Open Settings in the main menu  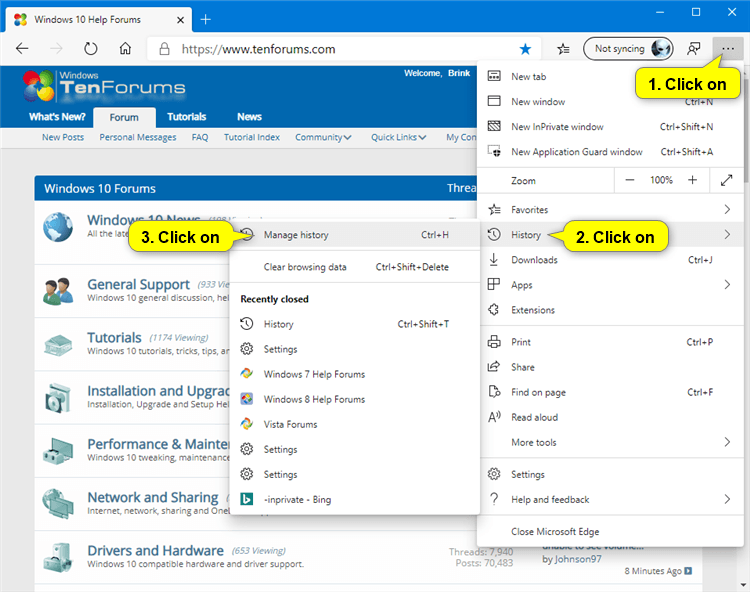coord(610,474)
